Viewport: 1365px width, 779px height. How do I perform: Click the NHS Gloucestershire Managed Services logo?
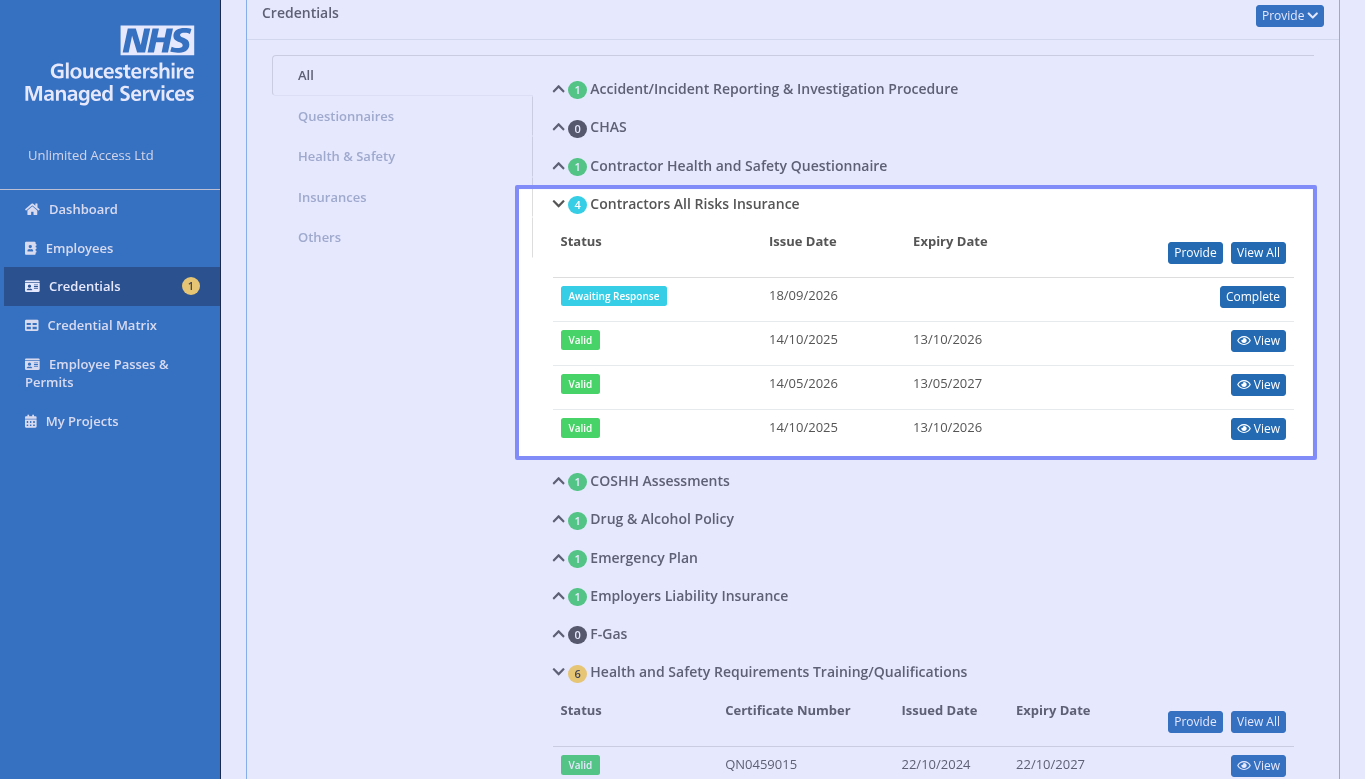click(x=109, y=66)
